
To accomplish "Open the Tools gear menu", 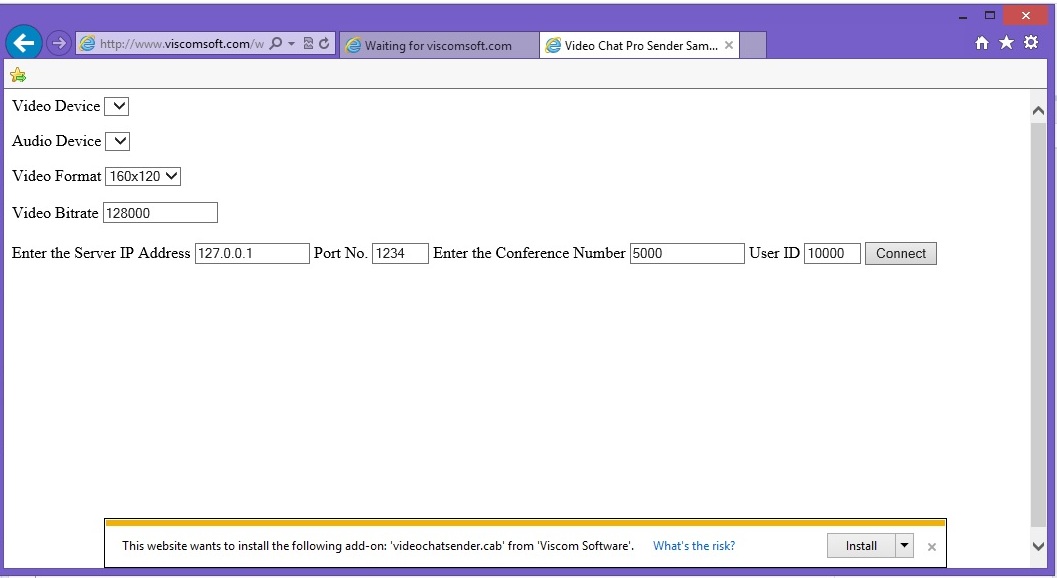I will point(1031,43).
